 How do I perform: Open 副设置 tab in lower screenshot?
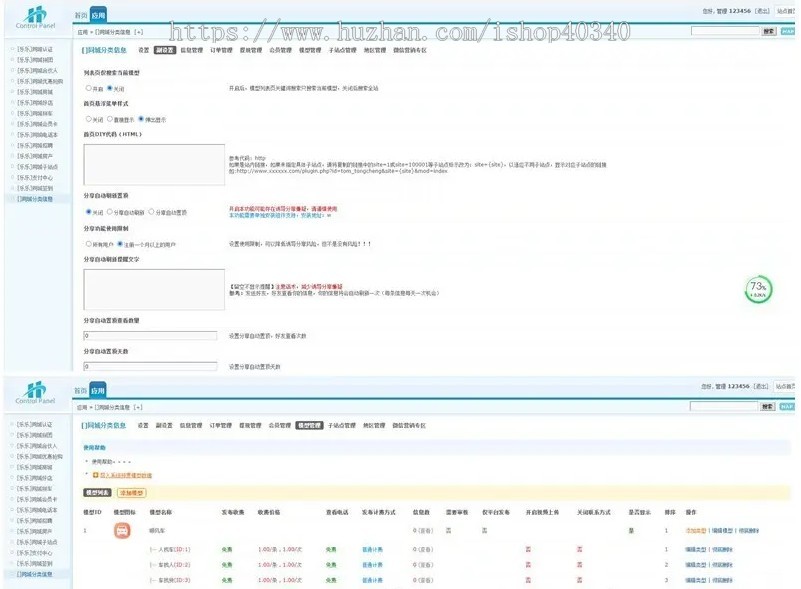pyautogui.click(x=164, y=425)
